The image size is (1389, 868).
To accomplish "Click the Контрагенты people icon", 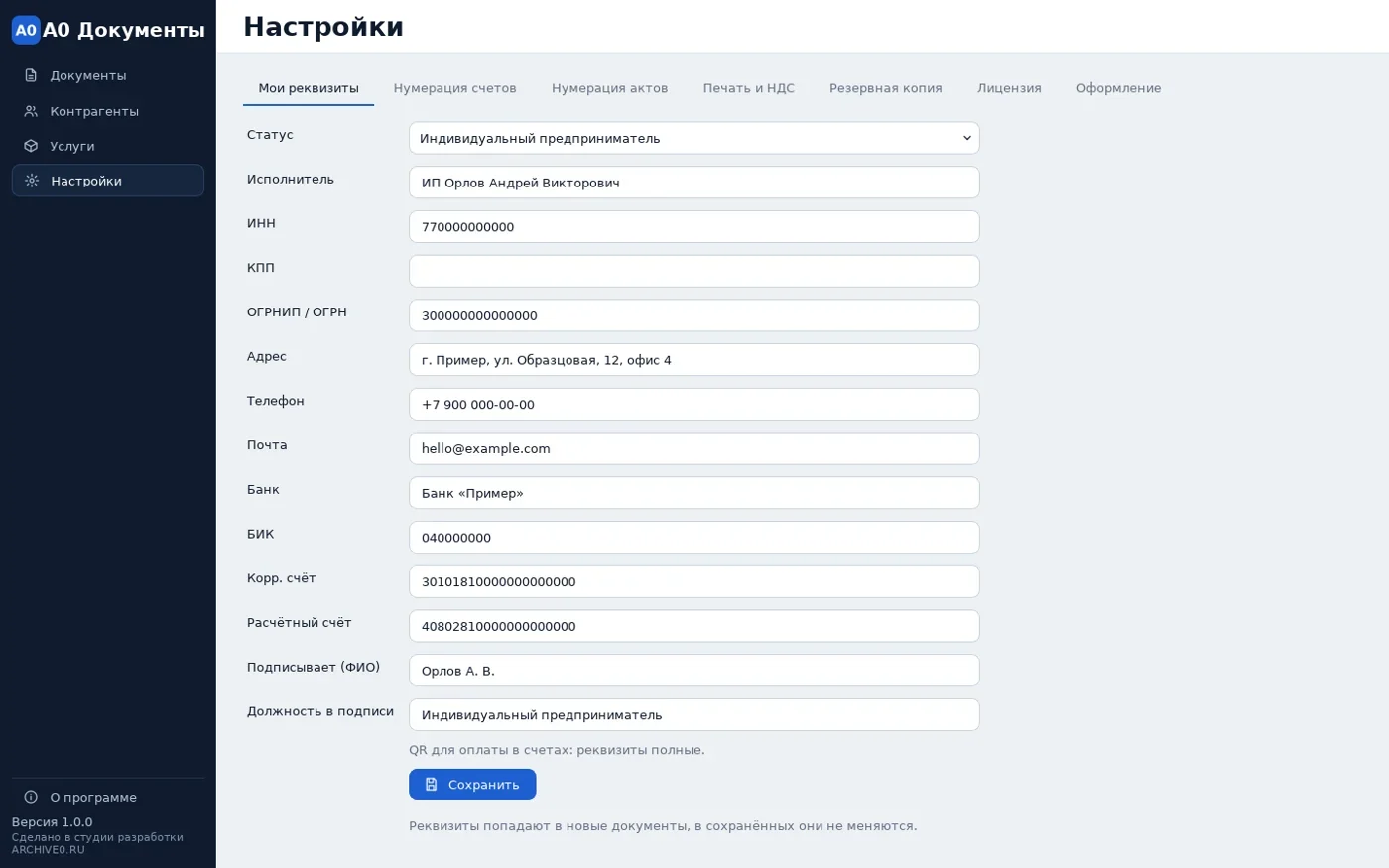I will (31, 111).
